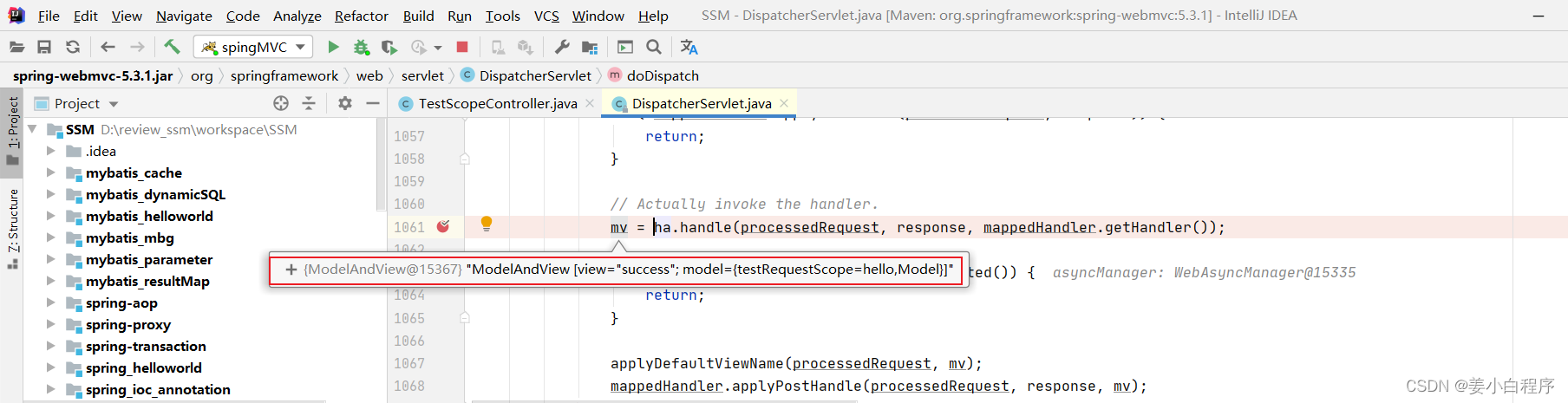Close the DispatcherServlet.java tab

click(784, 103)
